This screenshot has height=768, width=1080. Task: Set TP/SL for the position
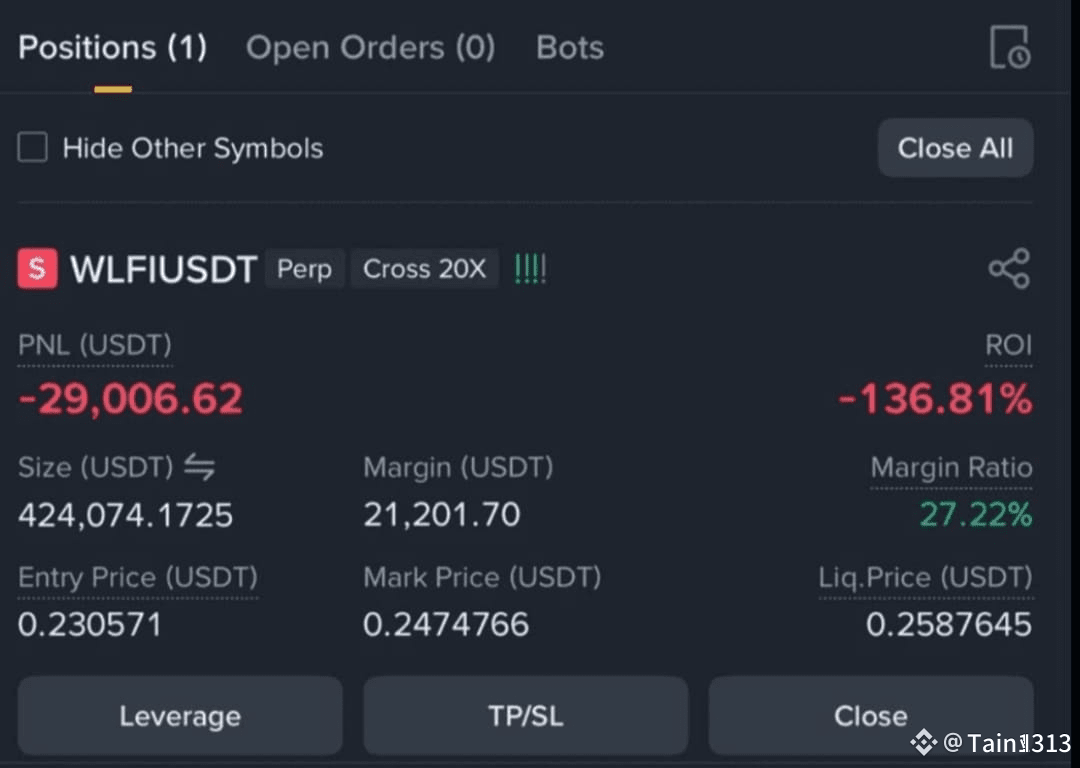tap(526, 716)
